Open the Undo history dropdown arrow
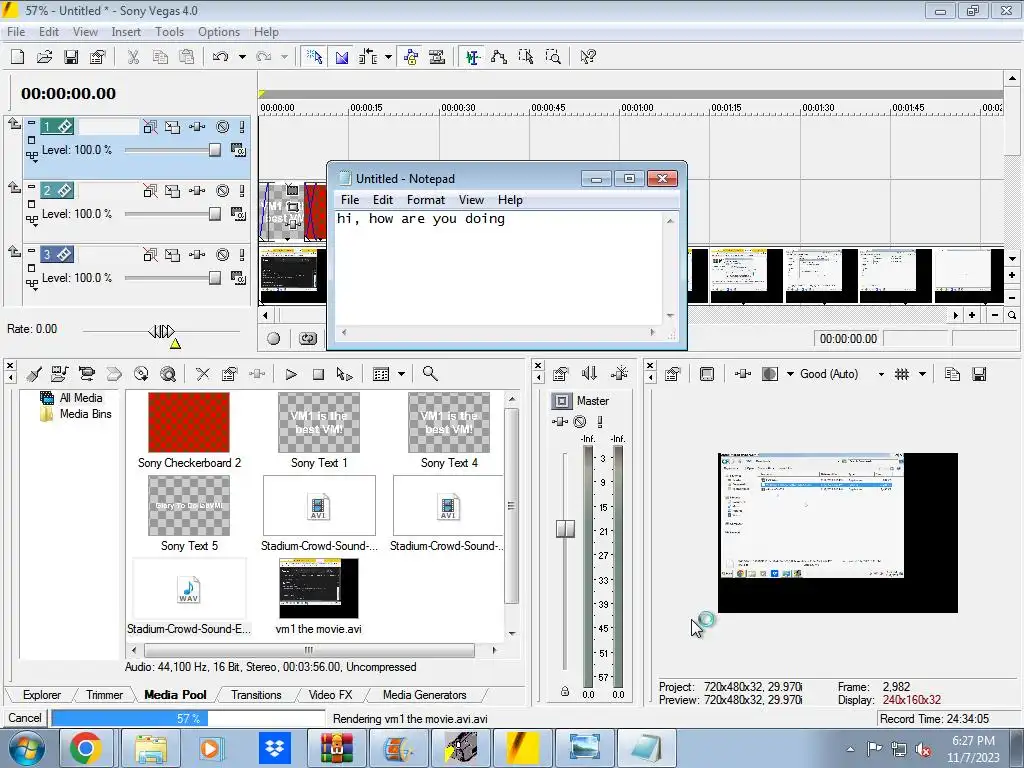1024x768 pixels. click(x=242, y=57)
